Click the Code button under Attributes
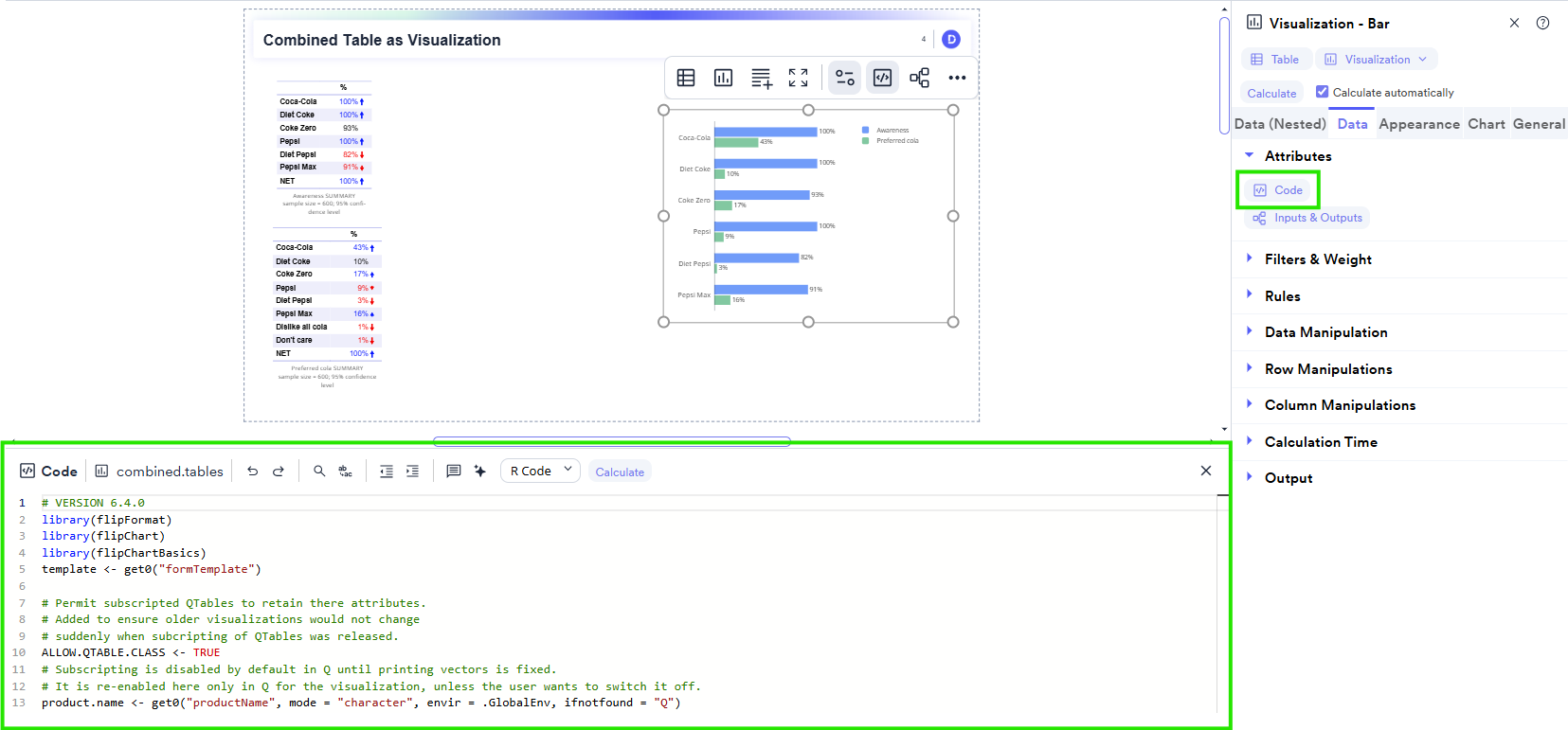The height and width of the screenshot is (730, 1568). coord(1278,190)
